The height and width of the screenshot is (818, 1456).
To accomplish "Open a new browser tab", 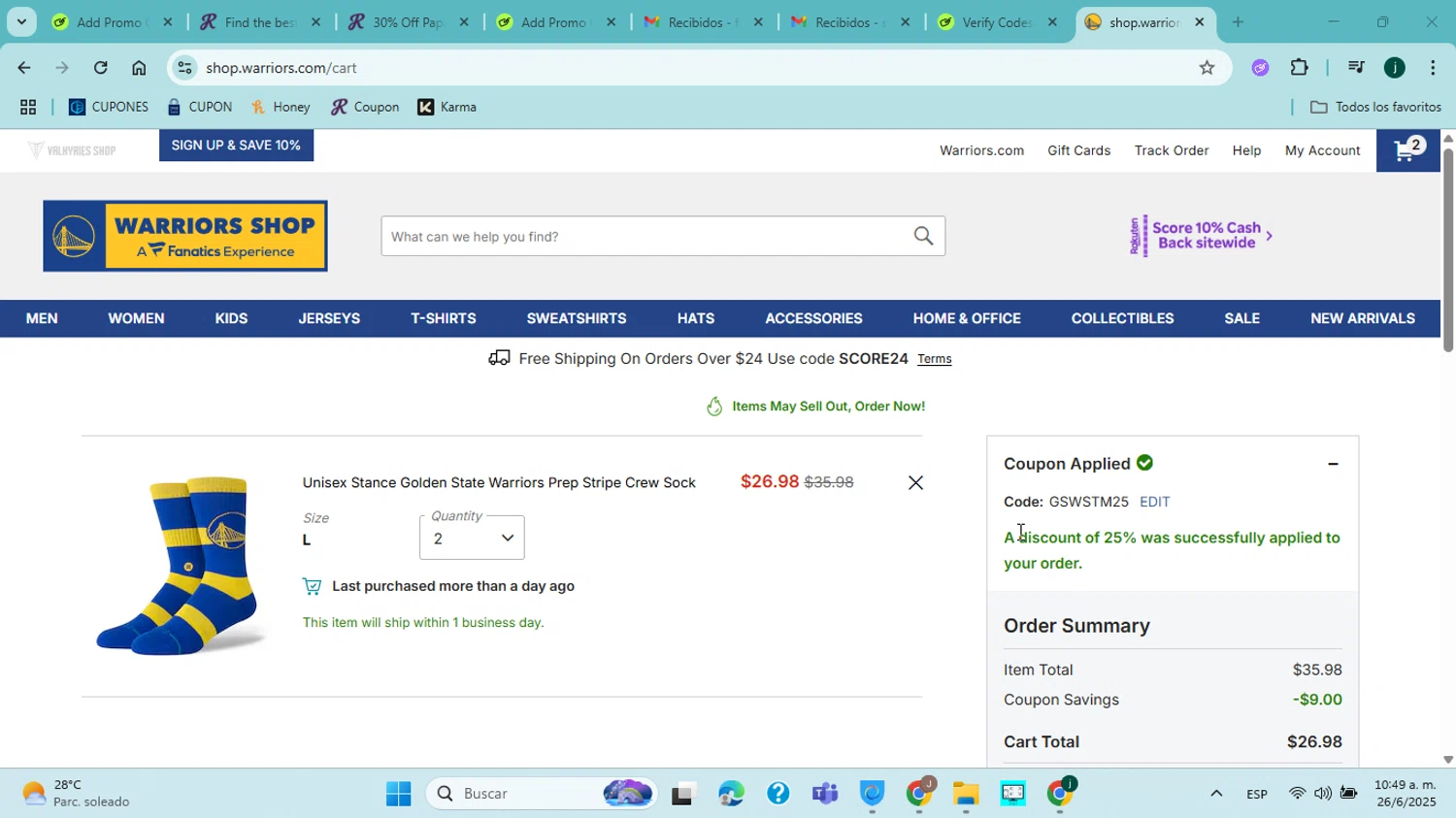I will click(x=1238, y=22).
